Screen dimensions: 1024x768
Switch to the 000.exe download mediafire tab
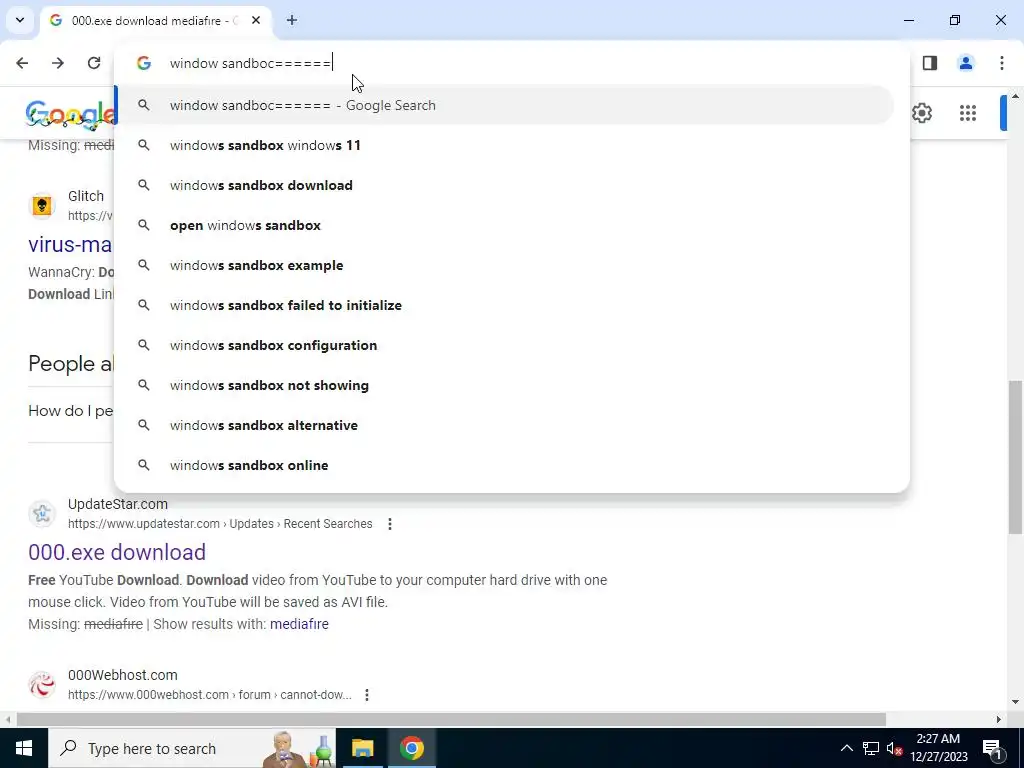click(154, 20)
